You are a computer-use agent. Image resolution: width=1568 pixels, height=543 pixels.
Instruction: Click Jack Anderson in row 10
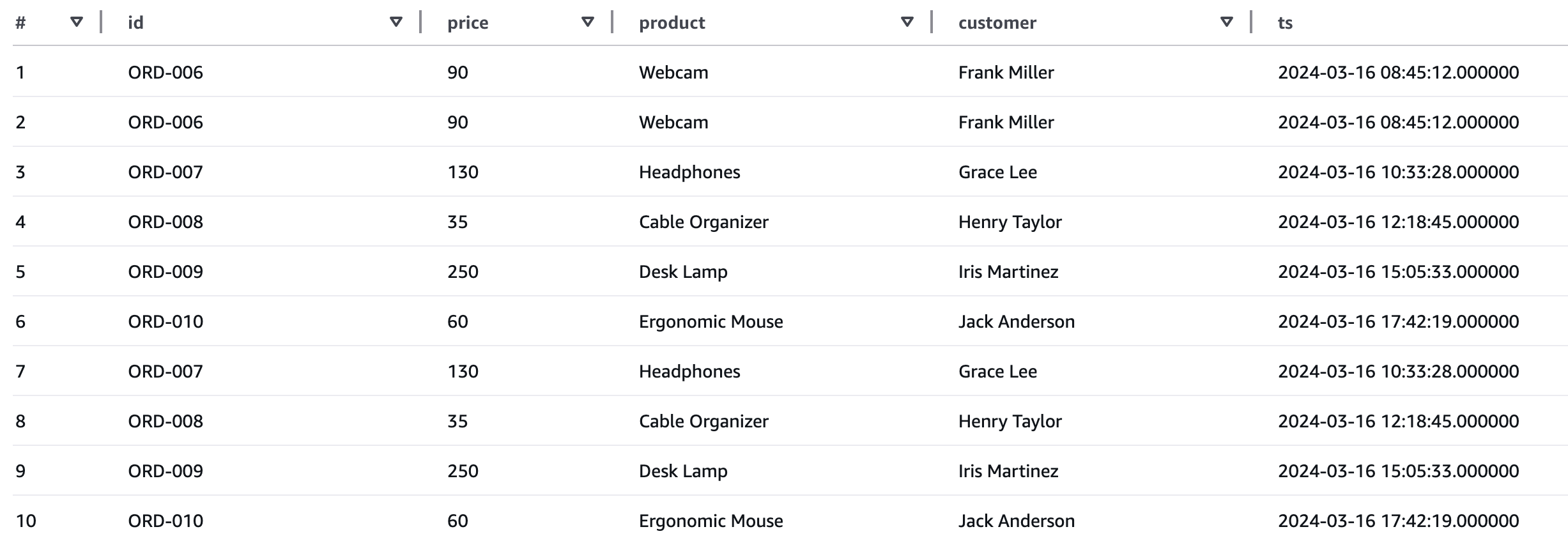[x=1016, y=521]
